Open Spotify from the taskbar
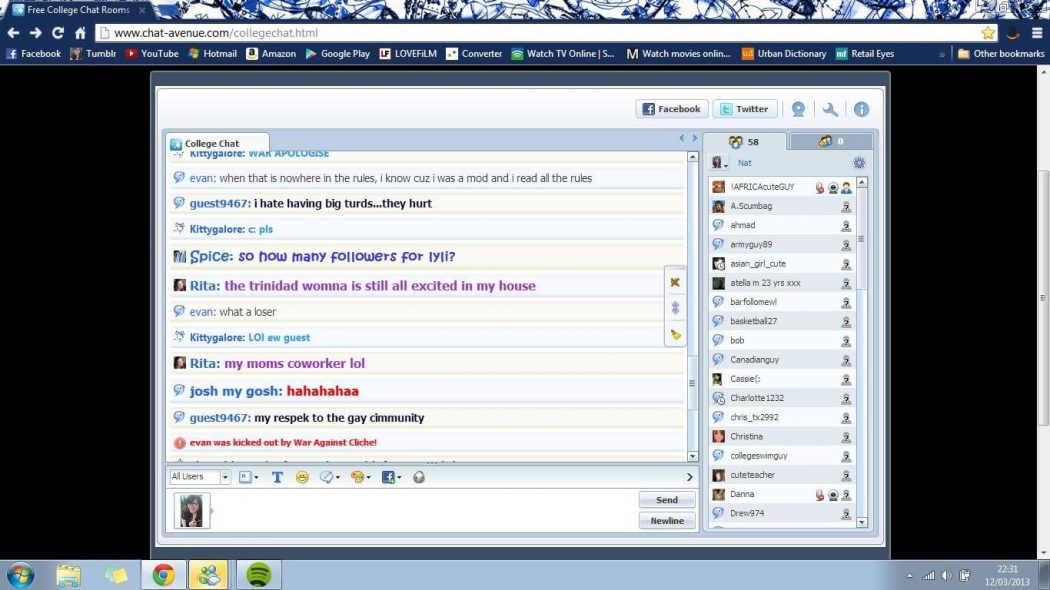1050x590 pixels. click(259, 575)
